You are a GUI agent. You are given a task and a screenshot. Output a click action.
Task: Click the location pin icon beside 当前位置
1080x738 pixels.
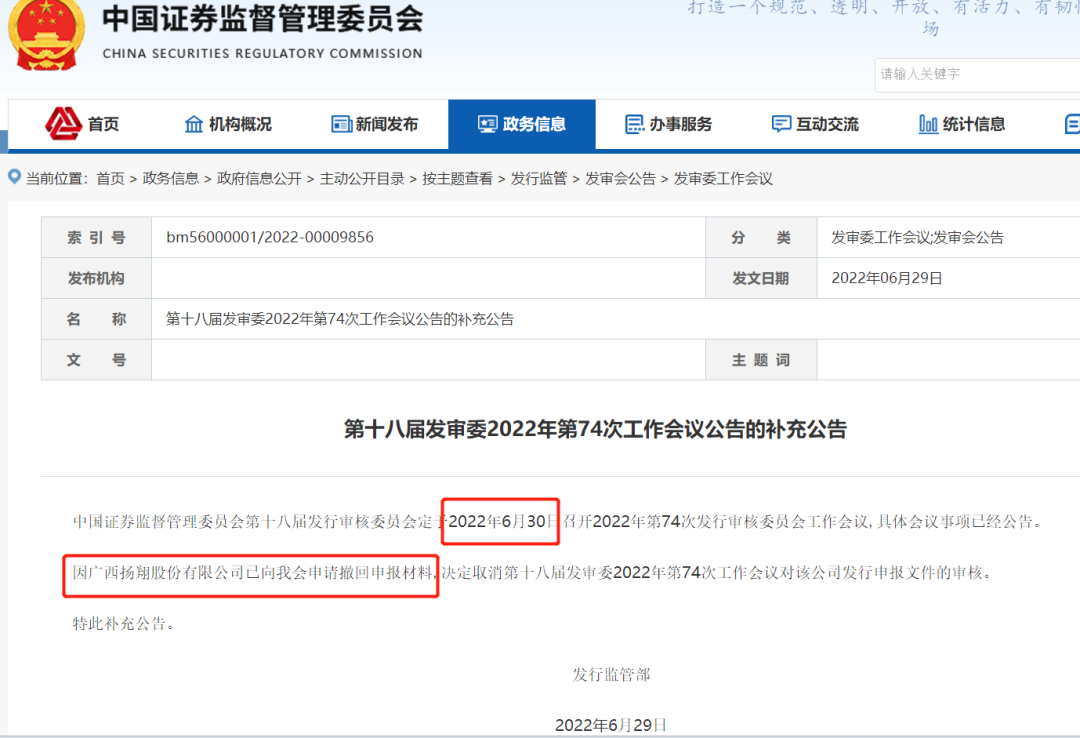click(14, 176)
